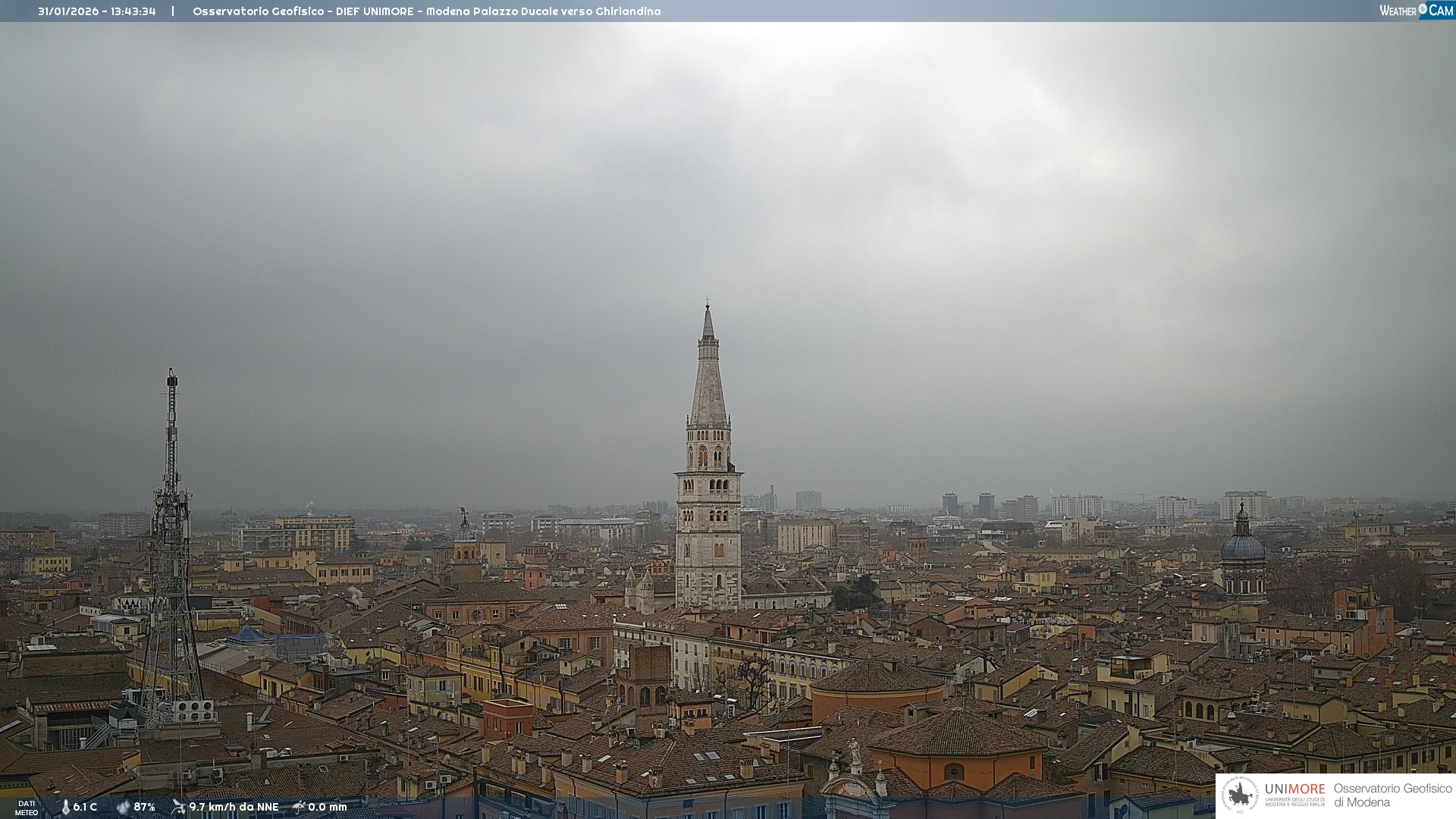
Task: Click the UNIMORE university seal emblem
Action: click(x=1240, y=795)
